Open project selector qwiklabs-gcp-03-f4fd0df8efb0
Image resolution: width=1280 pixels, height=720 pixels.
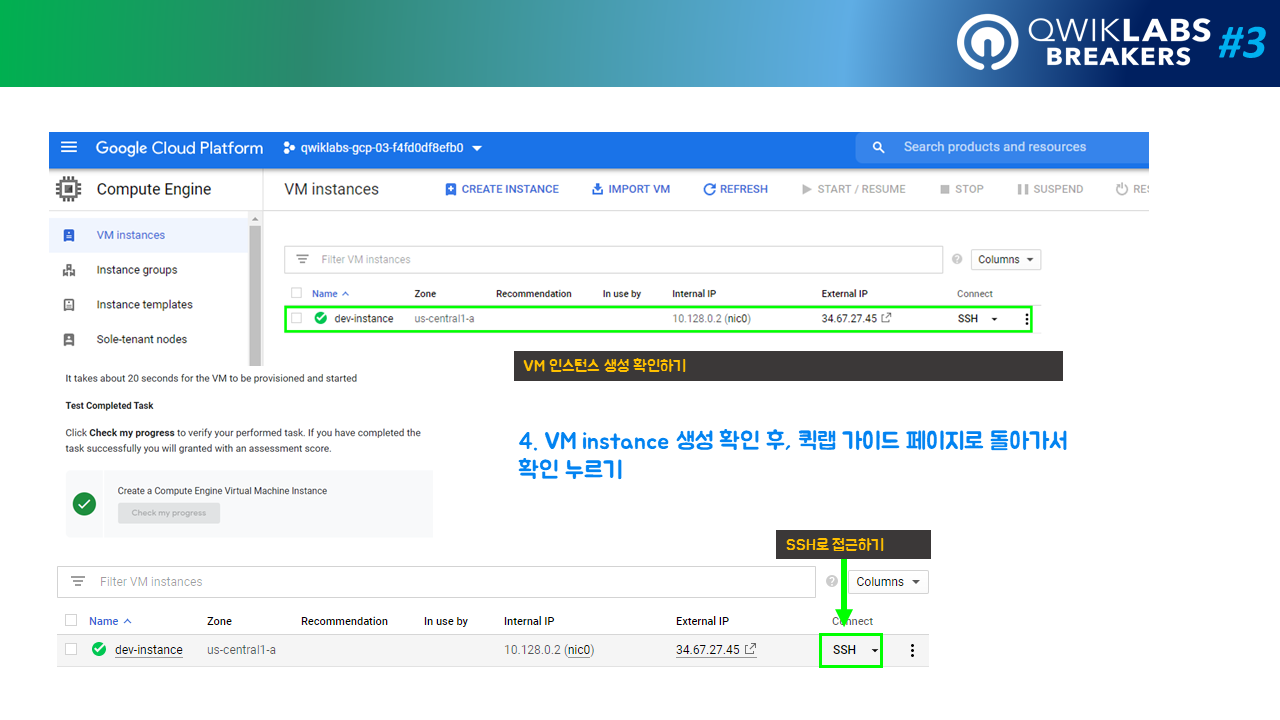click(x=383, y=148)
